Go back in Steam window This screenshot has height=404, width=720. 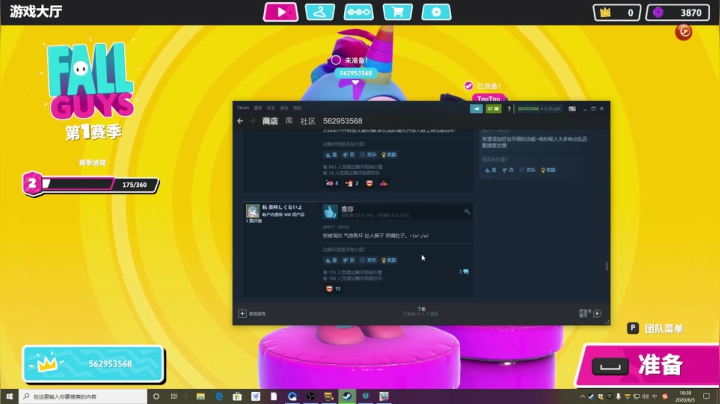click(x=240, y=121)
